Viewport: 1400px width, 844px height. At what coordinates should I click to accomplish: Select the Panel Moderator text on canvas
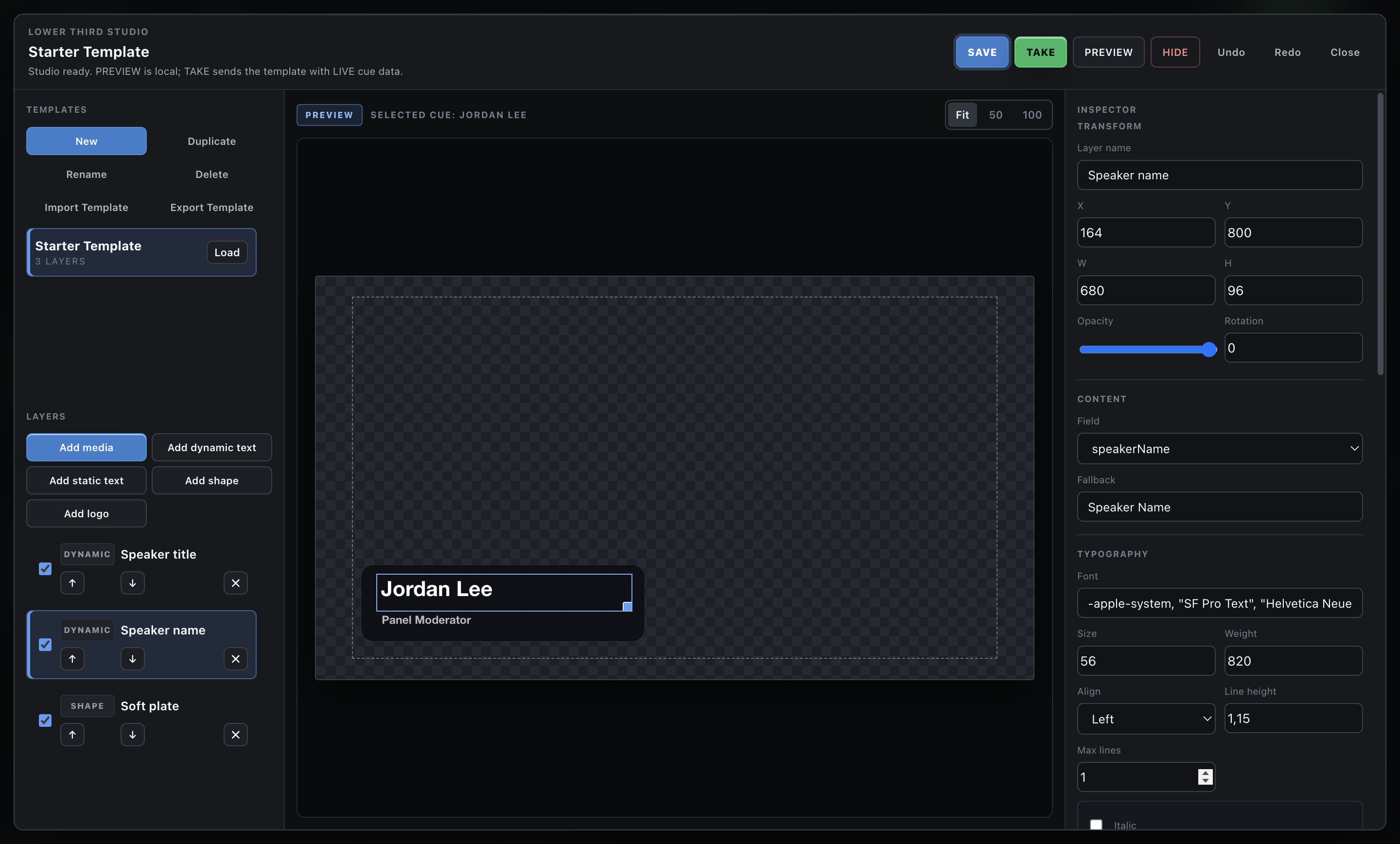(x=426, y=619)
